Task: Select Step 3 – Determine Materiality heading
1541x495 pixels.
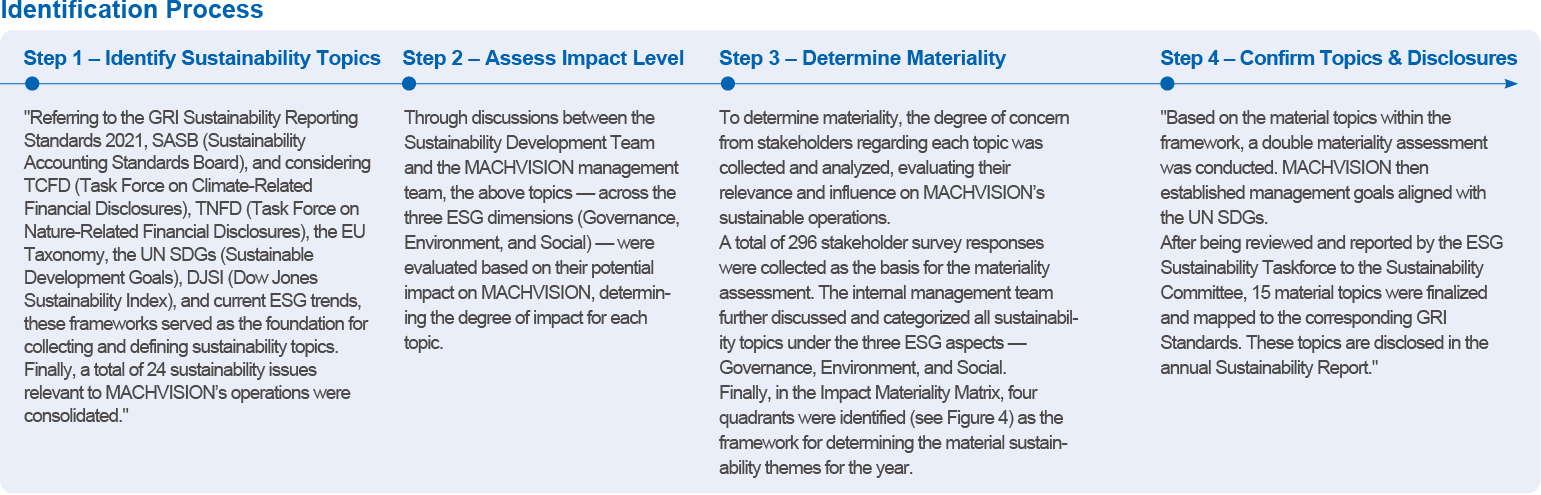Action: [x=862, y=58]
